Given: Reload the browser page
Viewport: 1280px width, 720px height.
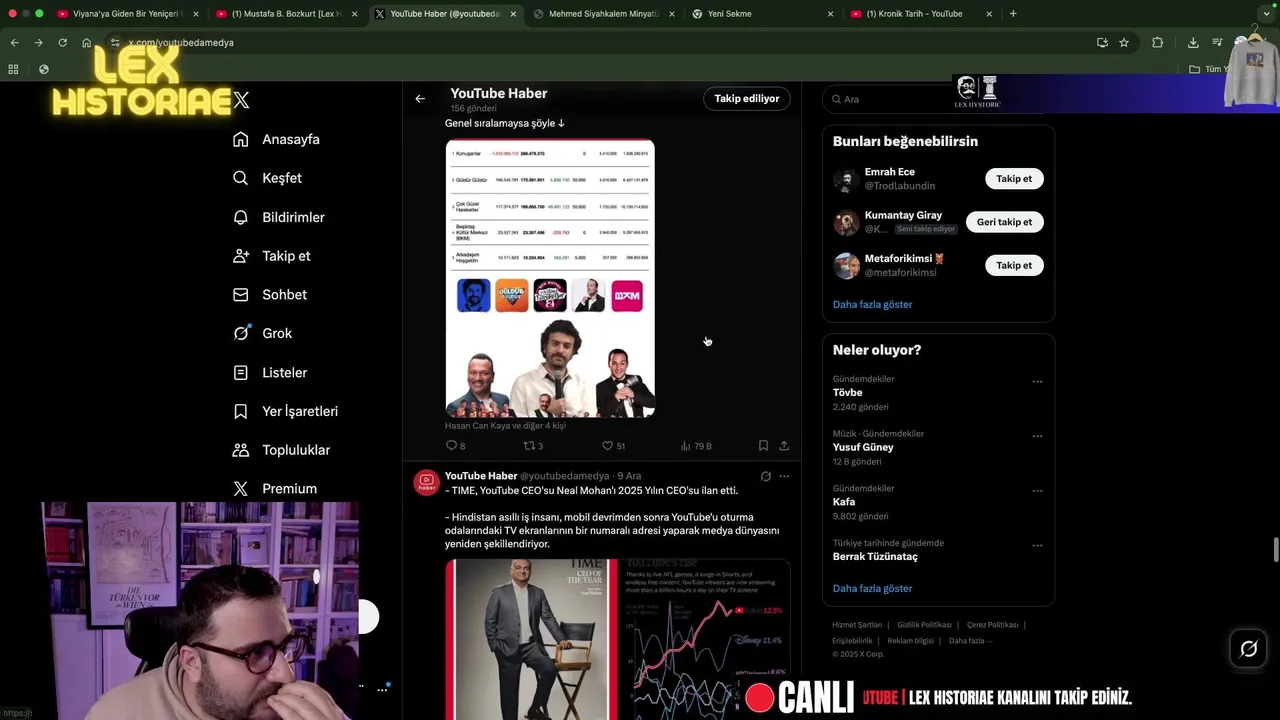Looking at the screenshot, I should pyautogui.click(x=62, y=42).
